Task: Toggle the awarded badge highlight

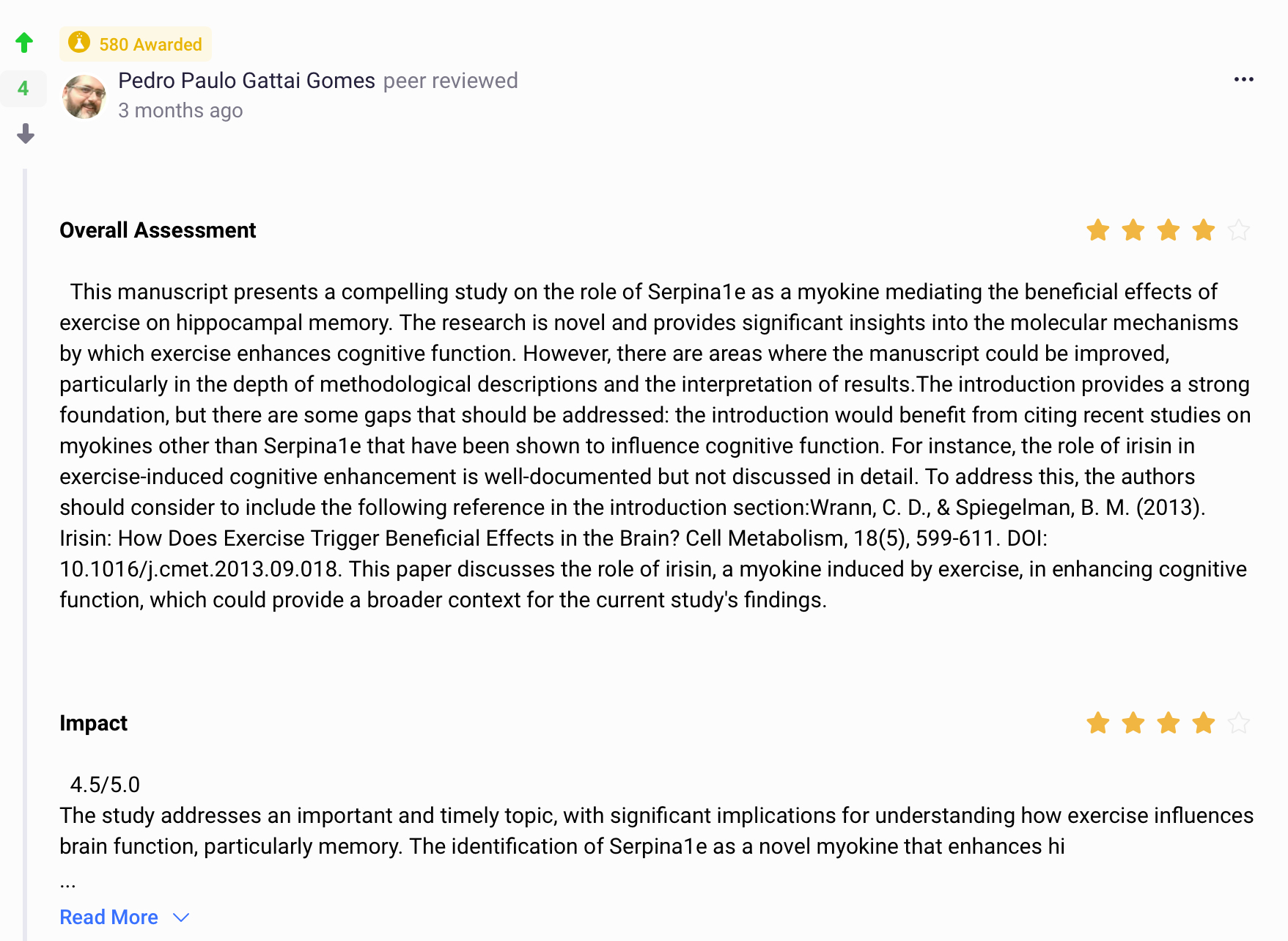Action: 136,44
